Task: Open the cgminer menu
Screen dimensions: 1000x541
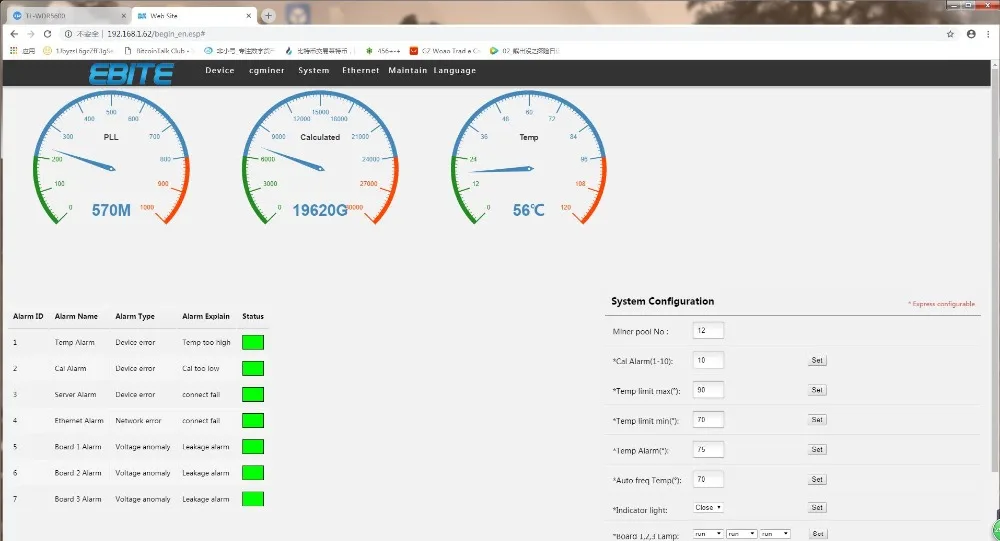Action: [267, 70]
